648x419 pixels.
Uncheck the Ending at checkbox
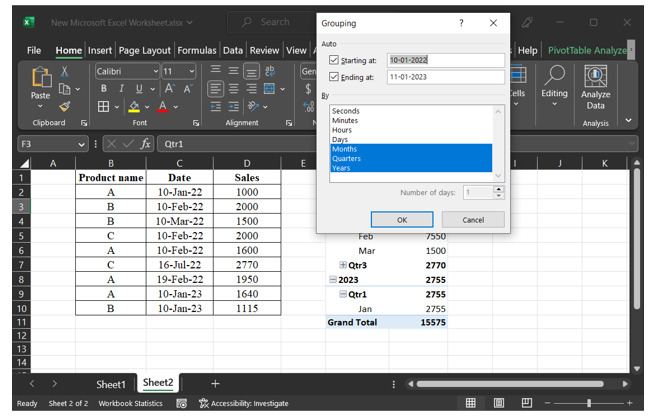coord(335,76)
